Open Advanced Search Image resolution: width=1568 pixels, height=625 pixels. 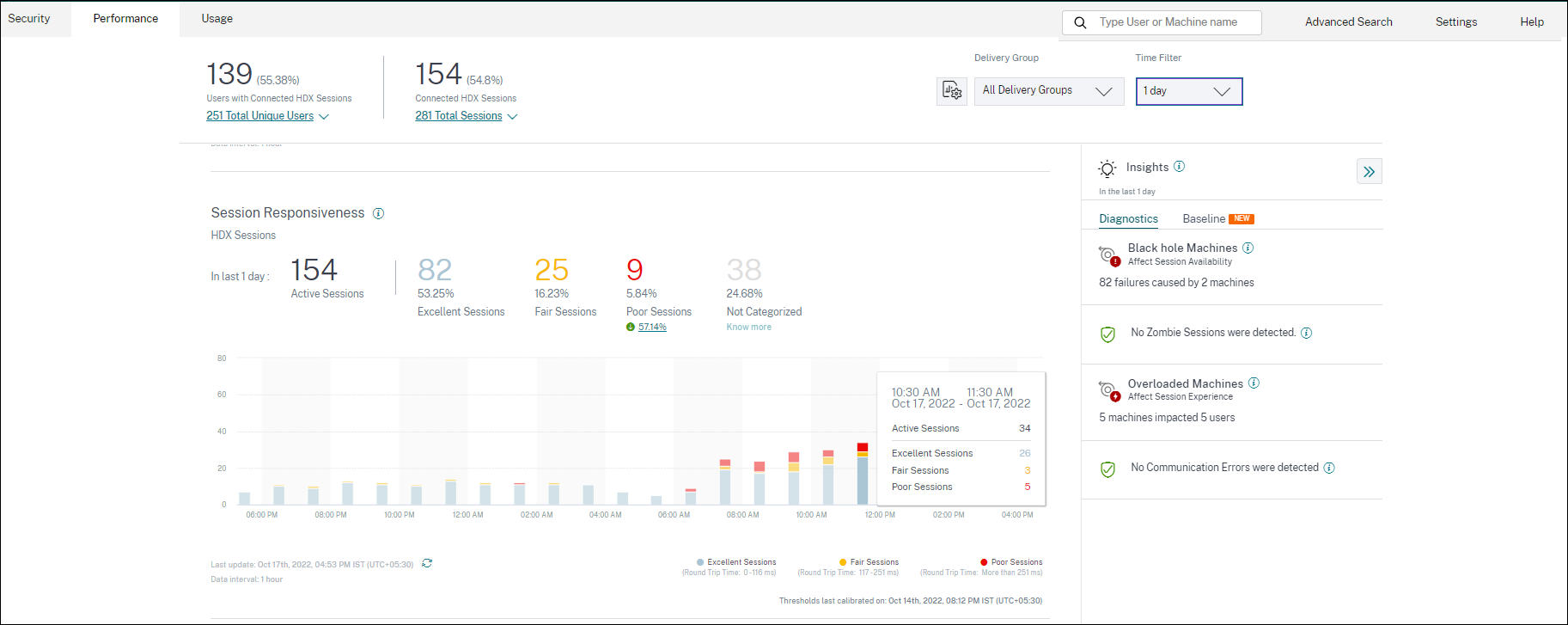(1348, 22)
